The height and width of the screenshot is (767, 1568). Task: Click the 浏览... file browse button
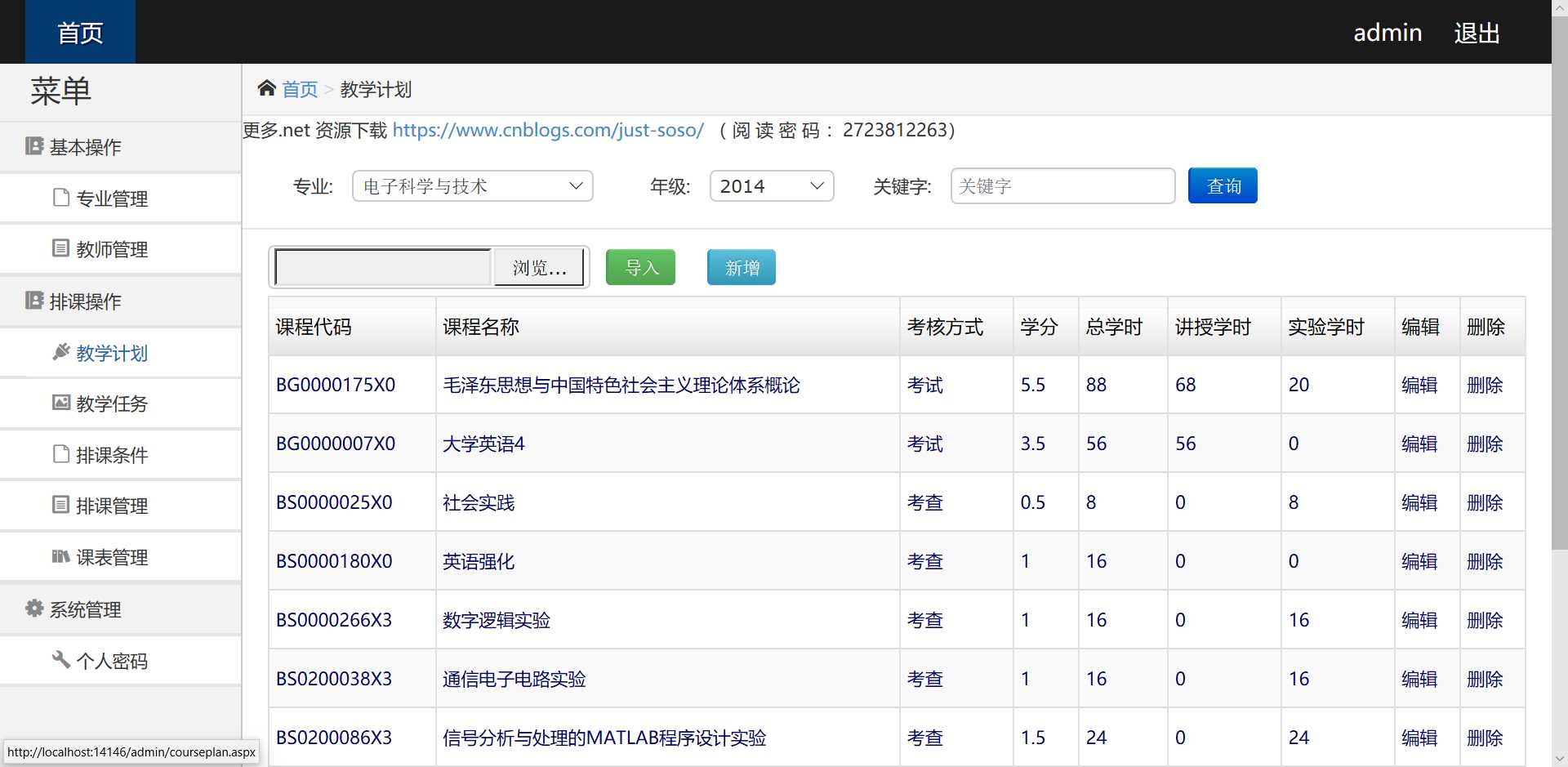pos(539,268)
